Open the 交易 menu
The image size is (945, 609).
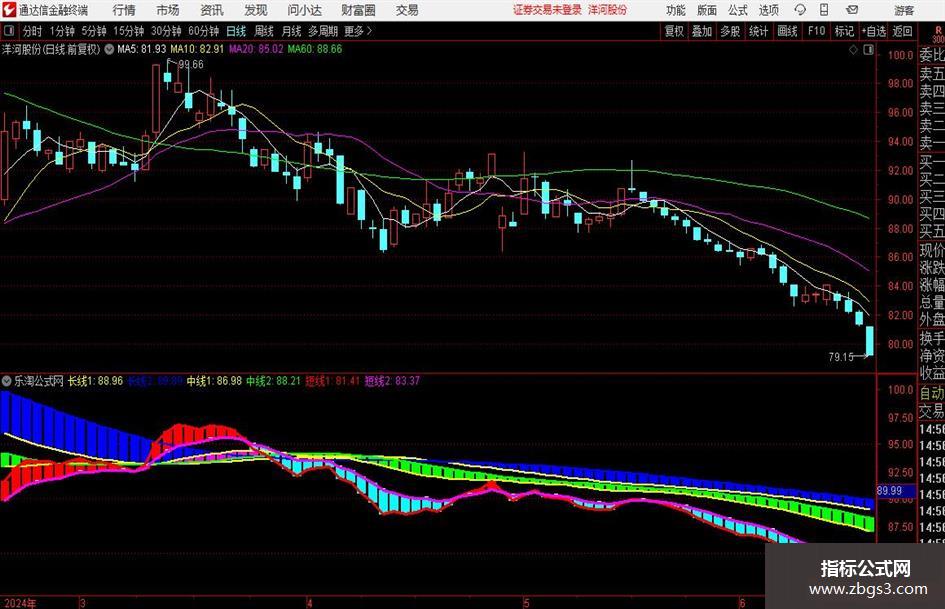click(x=407, y=10)
